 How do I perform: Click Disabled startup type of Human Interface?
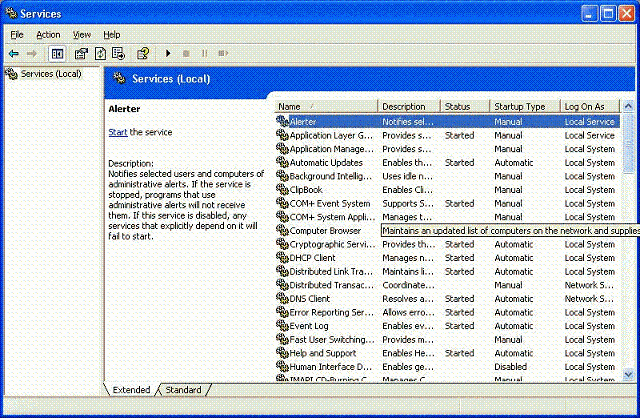point(511,367)
